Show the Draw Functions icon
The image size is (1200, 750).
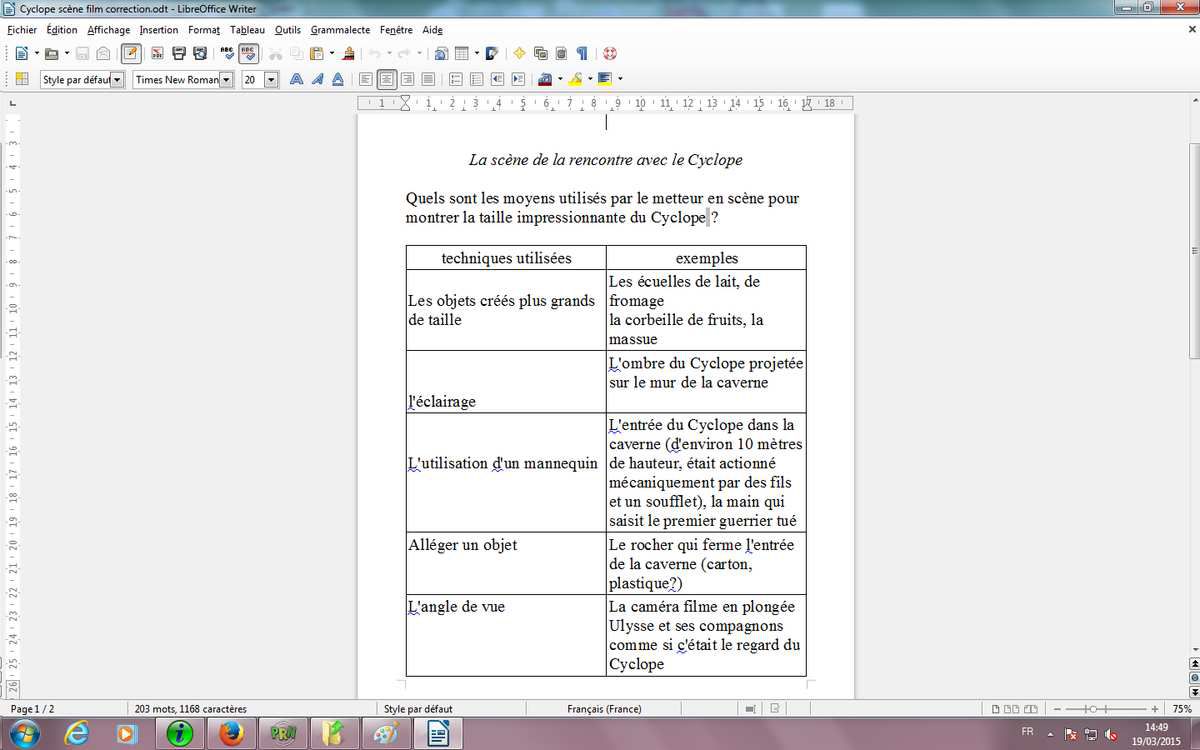pyautogui.click(x=491, y=53)
